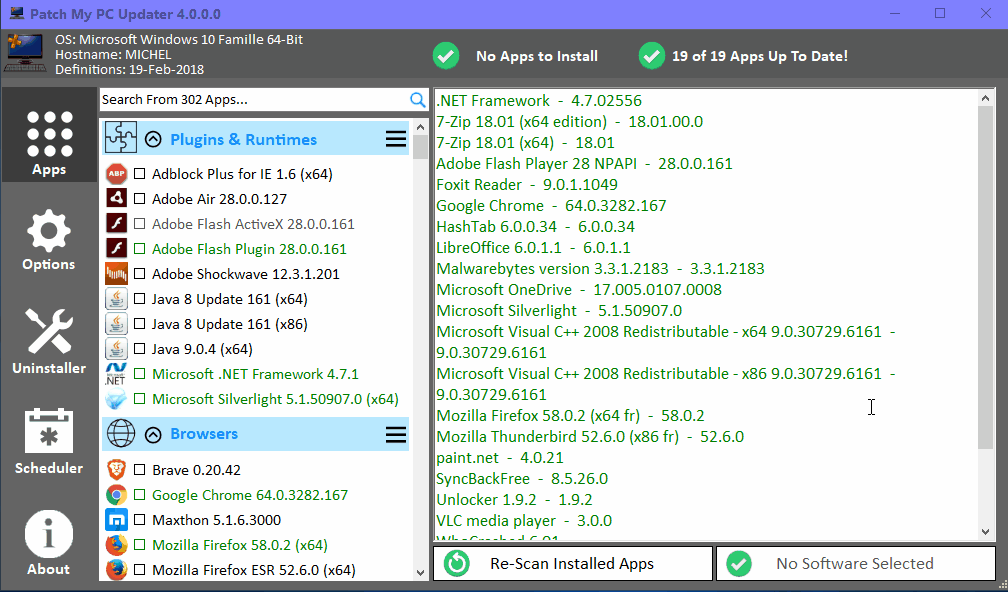Image resolution: width=1008 pixels, height=592 pixels.
Task: Check the Adobe Flash Plugin 28.0.0.161 checkbox
Action: tap(140, 249)
